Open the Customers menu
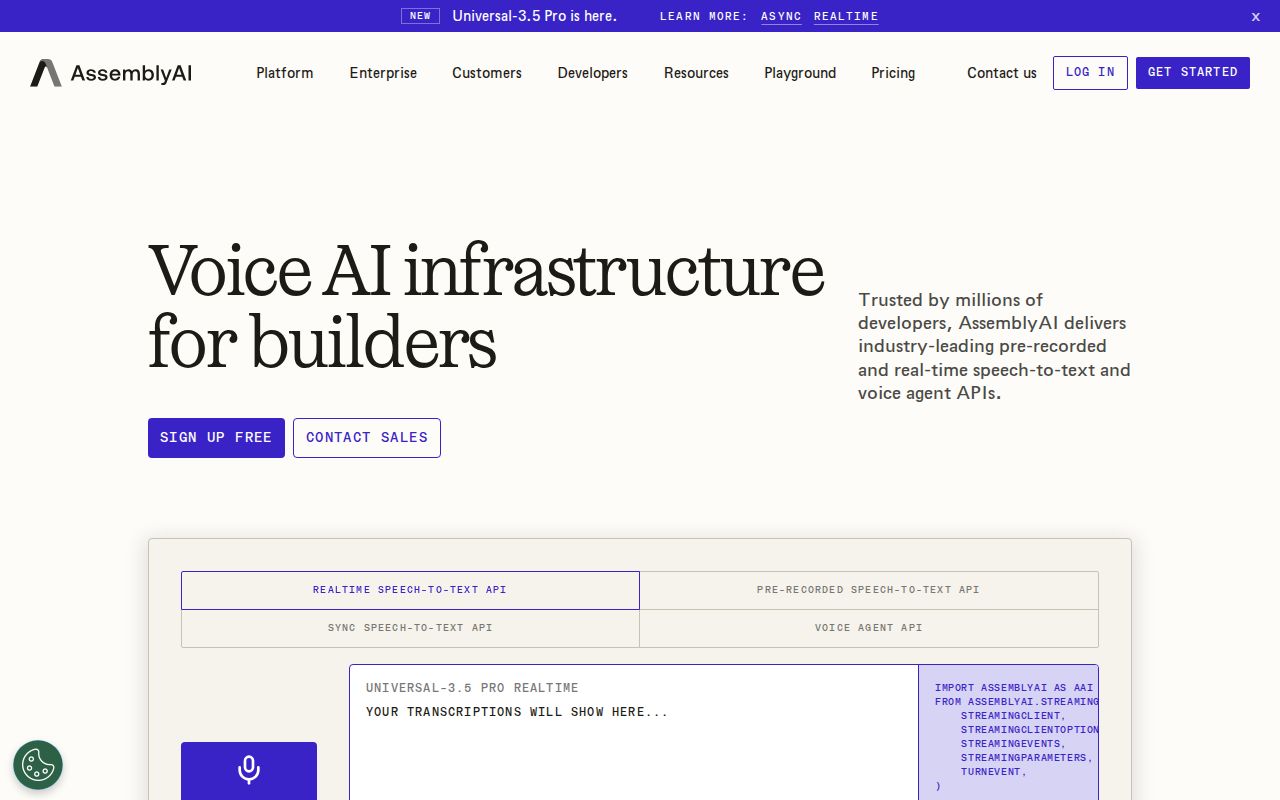The width and height of the screenshot is (1280, 800). click(x=487, y=73)
